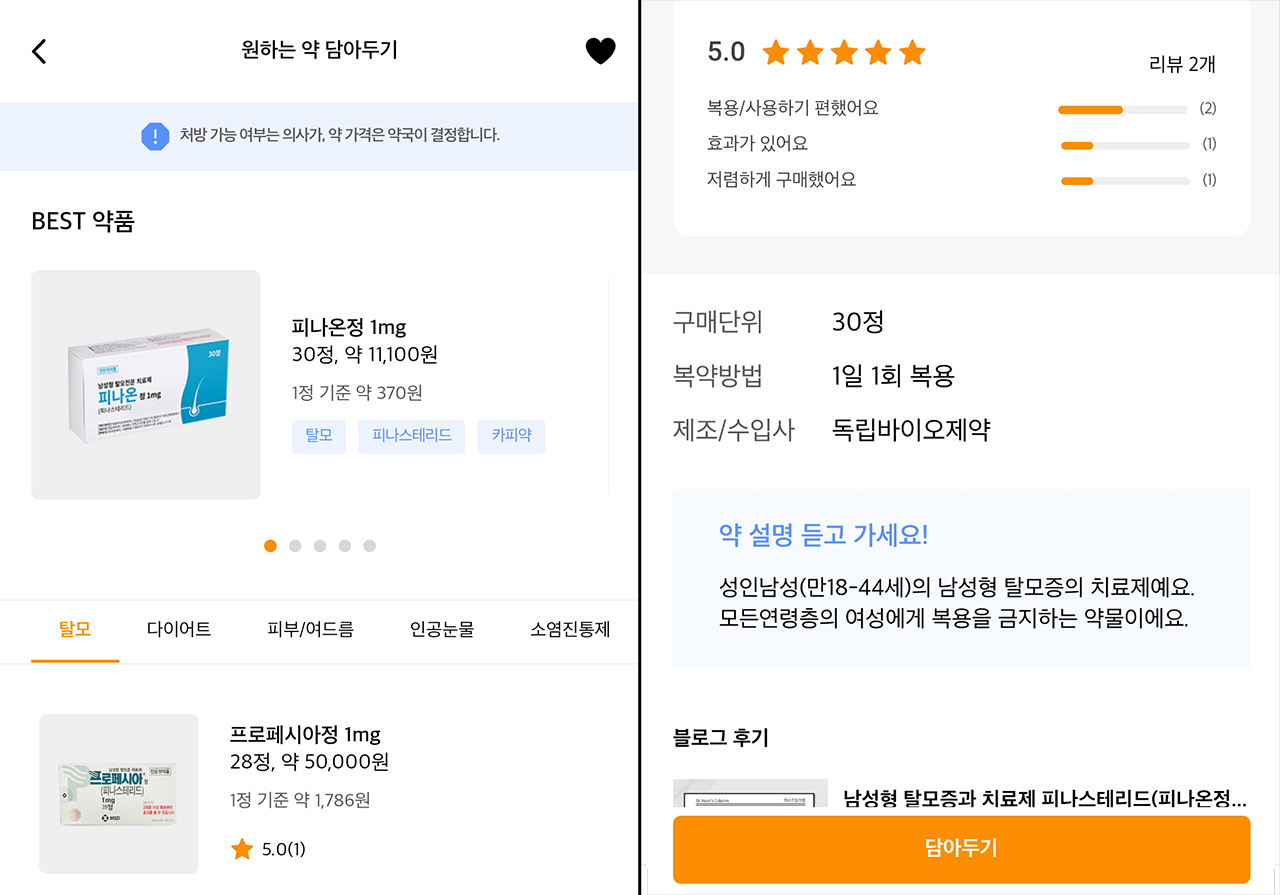1280x895 pixels.
Task: Click the star icon next to 리뷰 2개
Action: pyautogui.click(x=843, y=52)
